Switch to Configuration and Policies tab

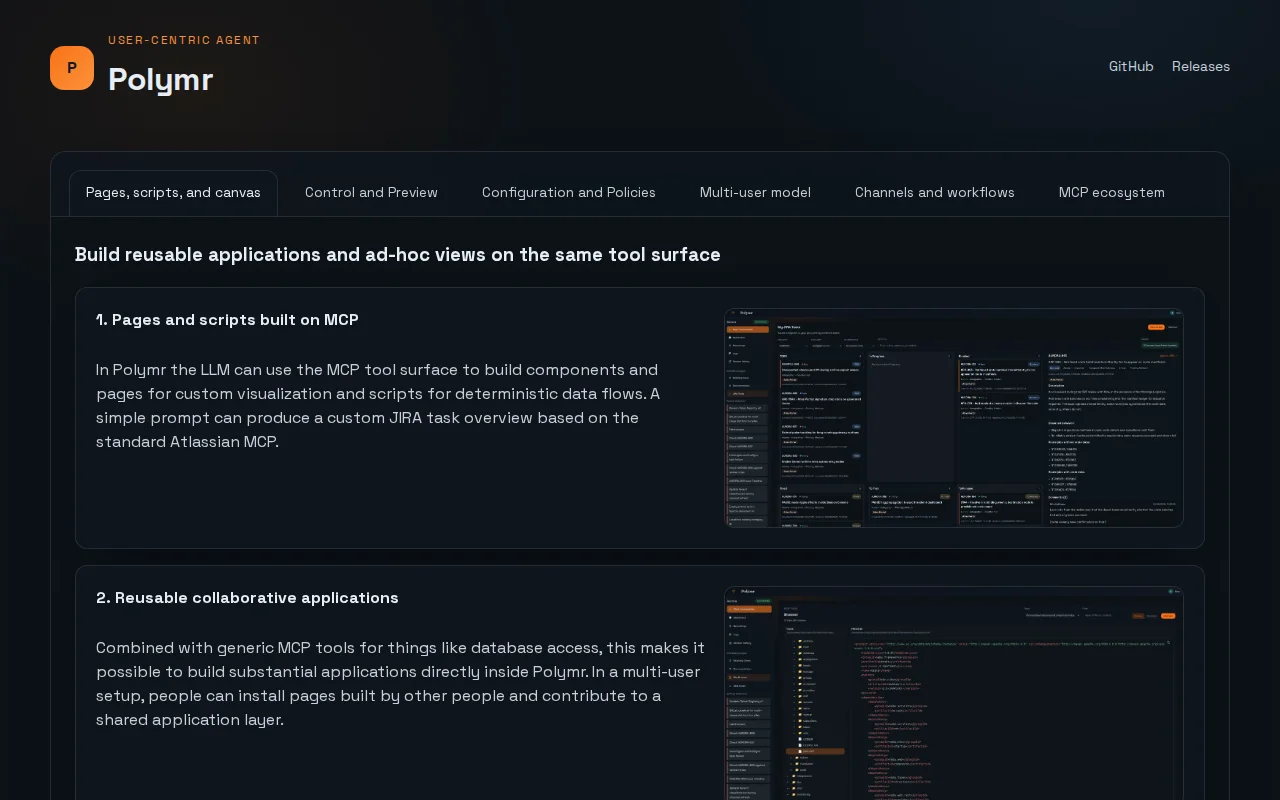click(569, 192)
